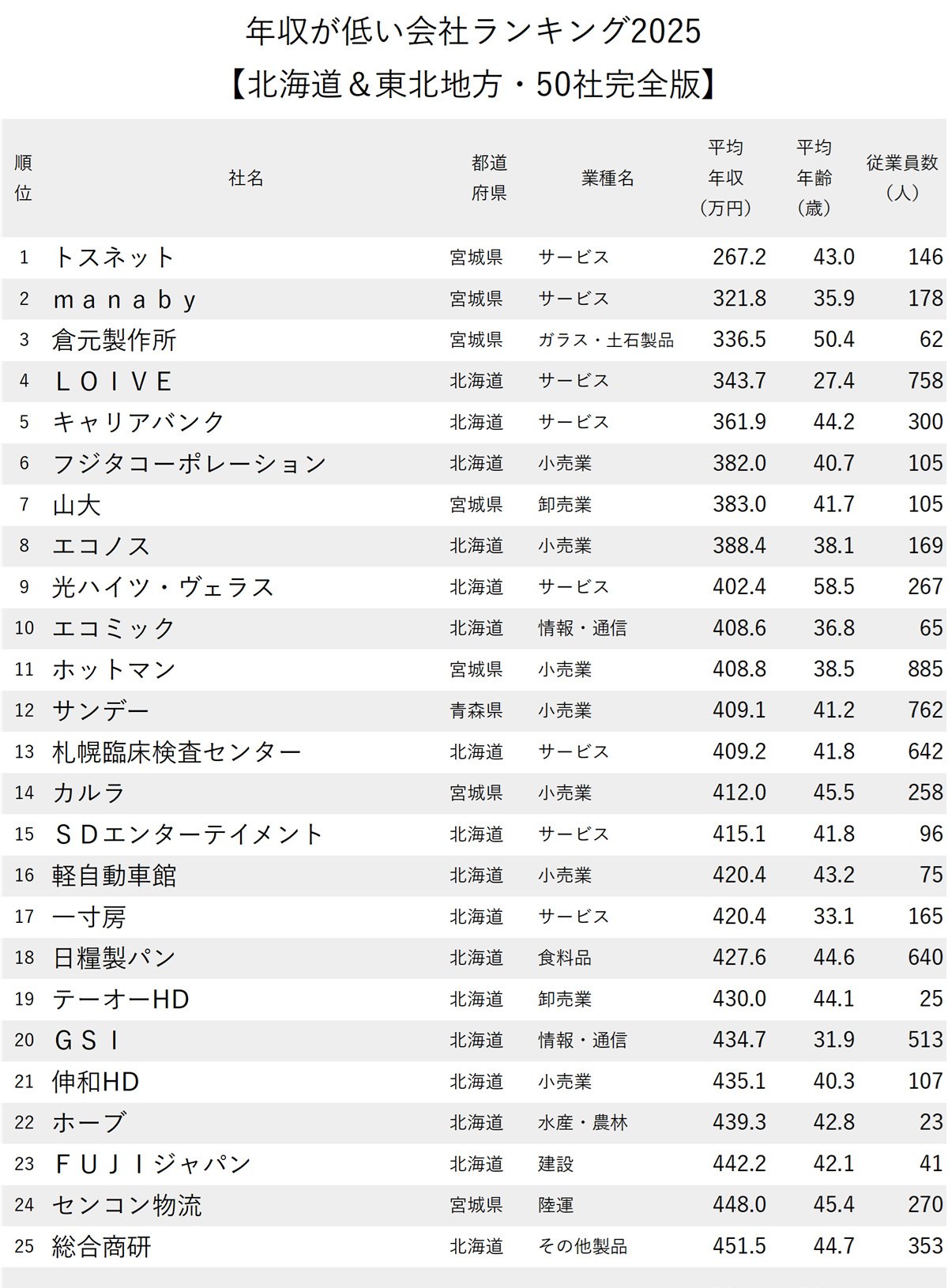This screenshot has width=948, height=1288.
Task: Select company name ｍａｎａｂｙ
Action: coord(124,299)
